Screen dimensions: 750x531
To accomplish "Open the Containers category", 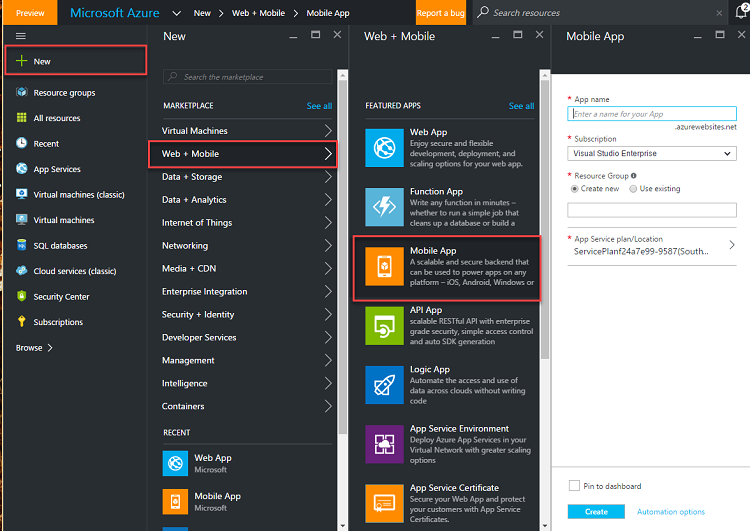I will click(x=247, y=406).
